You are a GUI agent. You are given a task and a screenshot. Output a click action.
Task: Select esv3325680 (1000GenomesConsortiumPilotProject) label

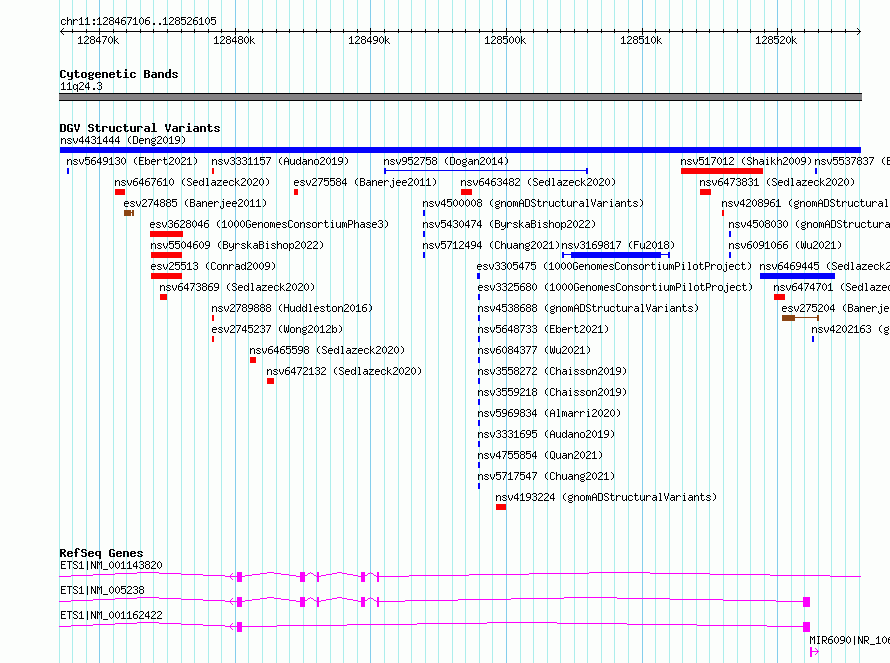(615, 287)
